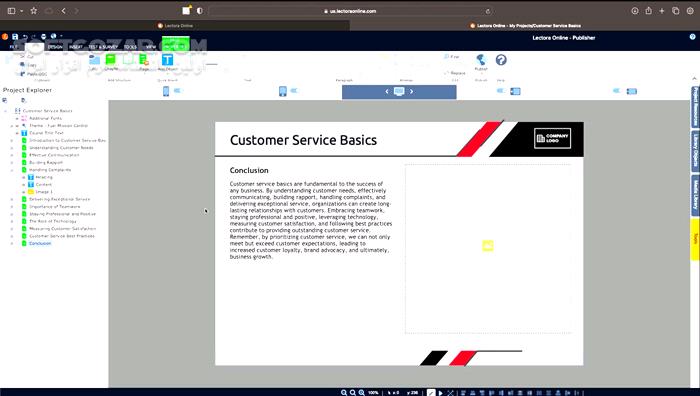Select the Importance of Teamwork page
Viewport: 700px width, 396px height.
click(x=54, y=207)
